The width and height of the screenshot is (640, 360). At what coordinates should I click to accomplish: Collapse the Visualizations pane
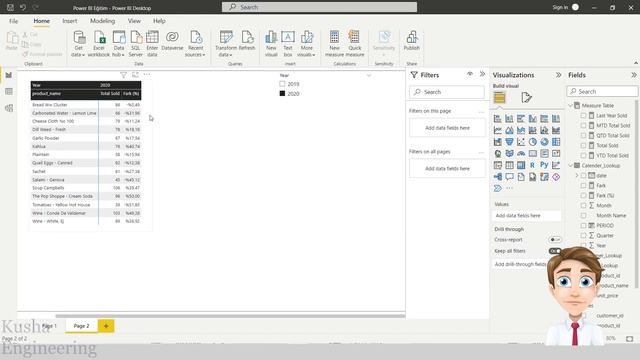click(558, 75)
